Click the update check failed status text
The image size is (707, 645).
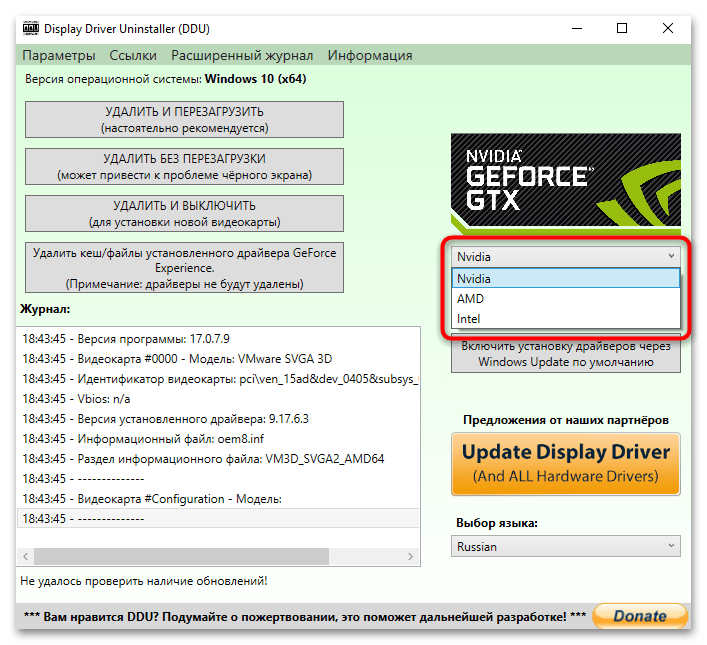click(x=144, y=581)
